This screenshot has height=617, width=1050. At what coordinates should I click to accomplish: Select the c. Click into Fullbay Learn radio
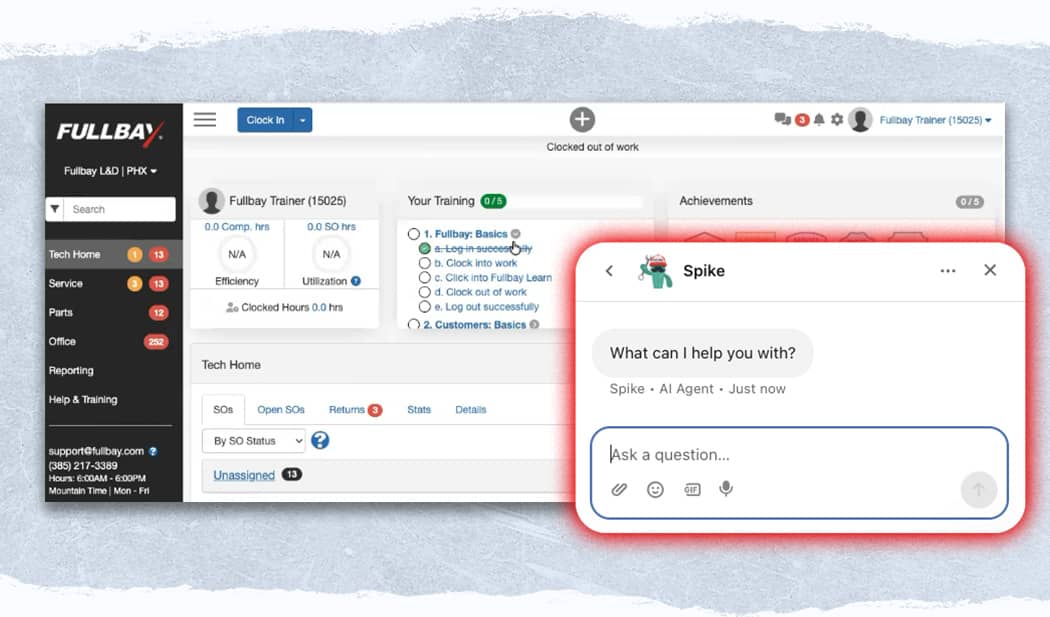click(425, 277)
